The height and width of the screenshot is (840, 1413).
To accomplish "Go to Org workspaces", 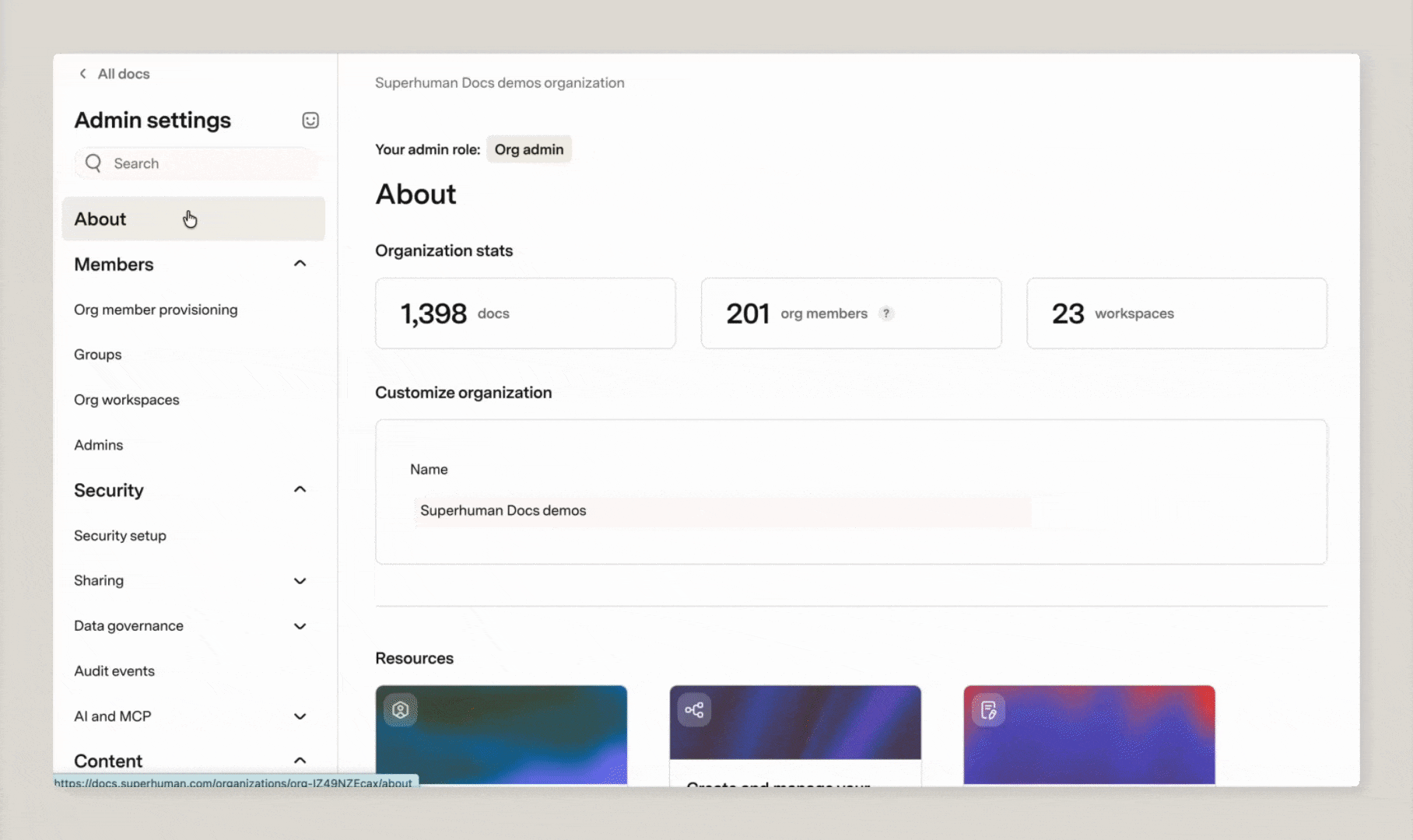I will pos(127,400).
